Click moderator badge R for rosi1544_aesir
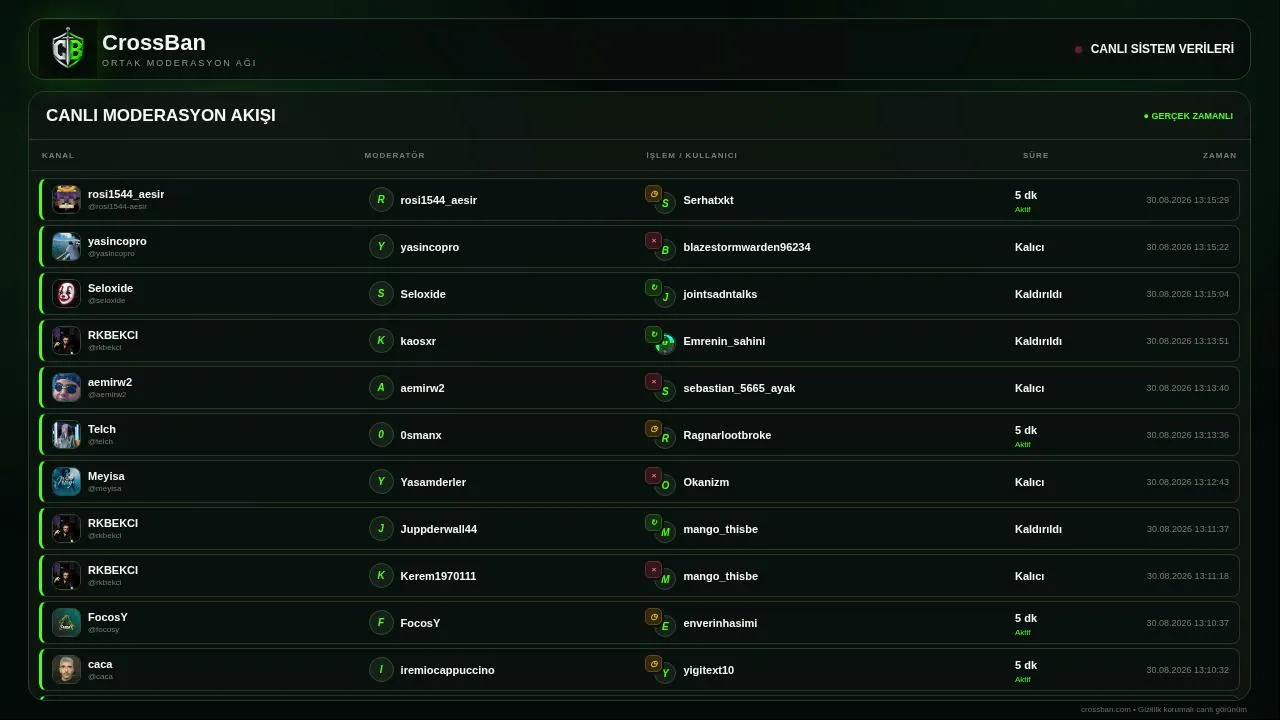 (x=381, y=200)
